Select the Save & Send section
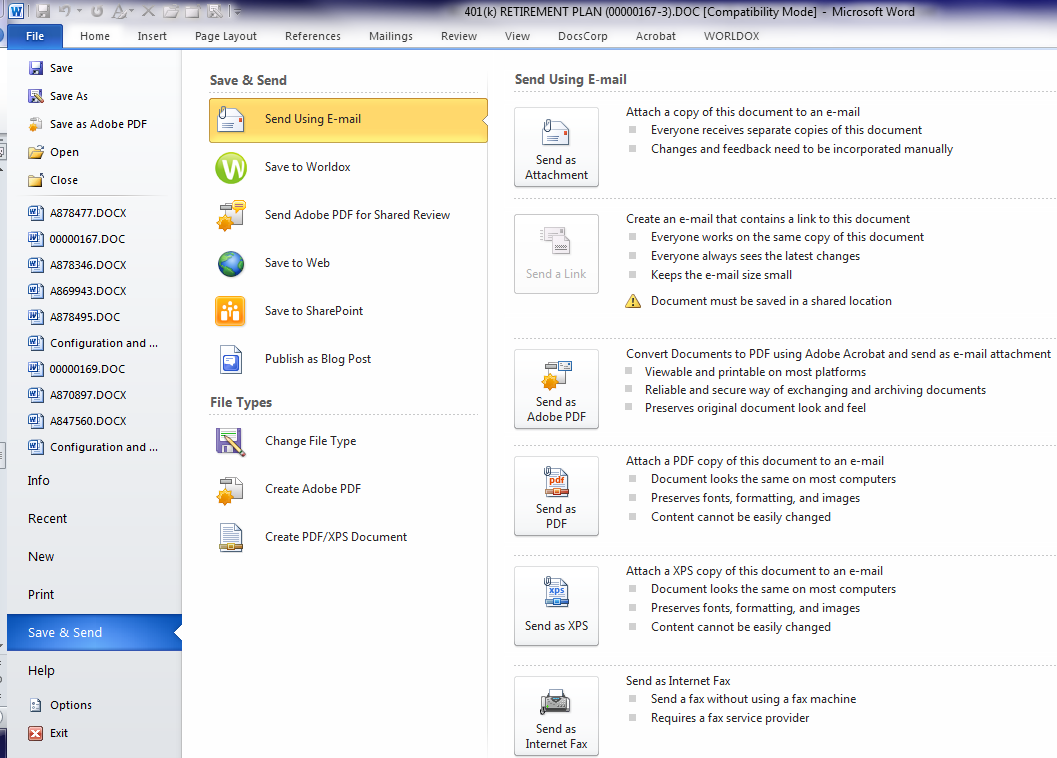Image resolution: width=1057 pixels, height=758 pixels. 94,633
